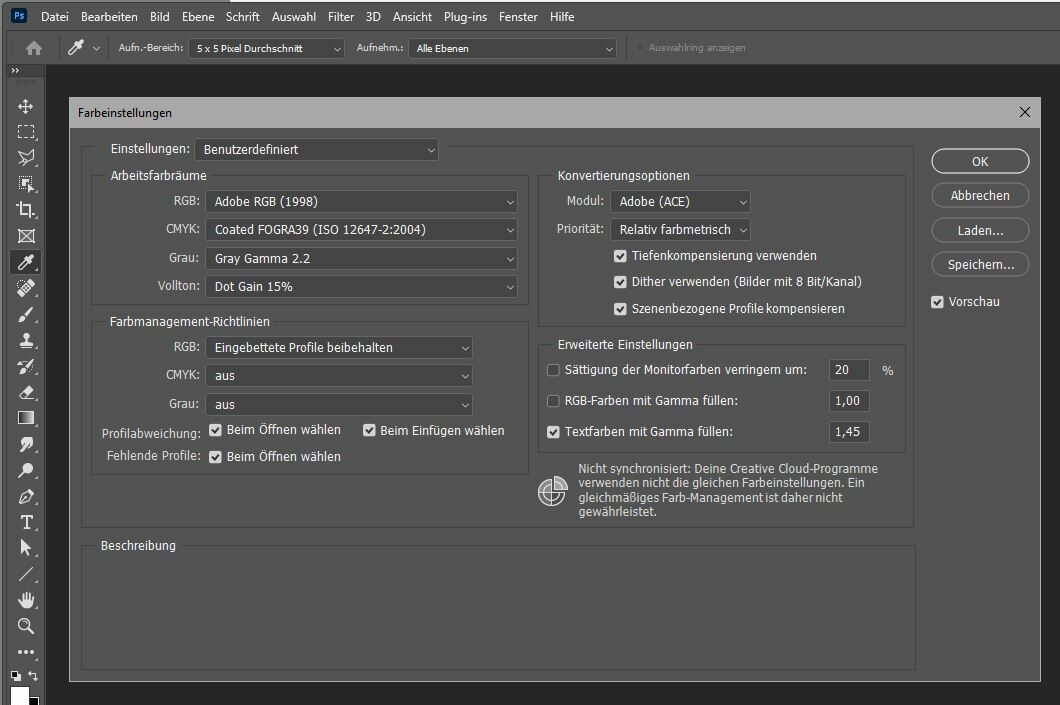Screen dimensions: 1060x705
Task: Select the Type tool
Action: (26, 522)
